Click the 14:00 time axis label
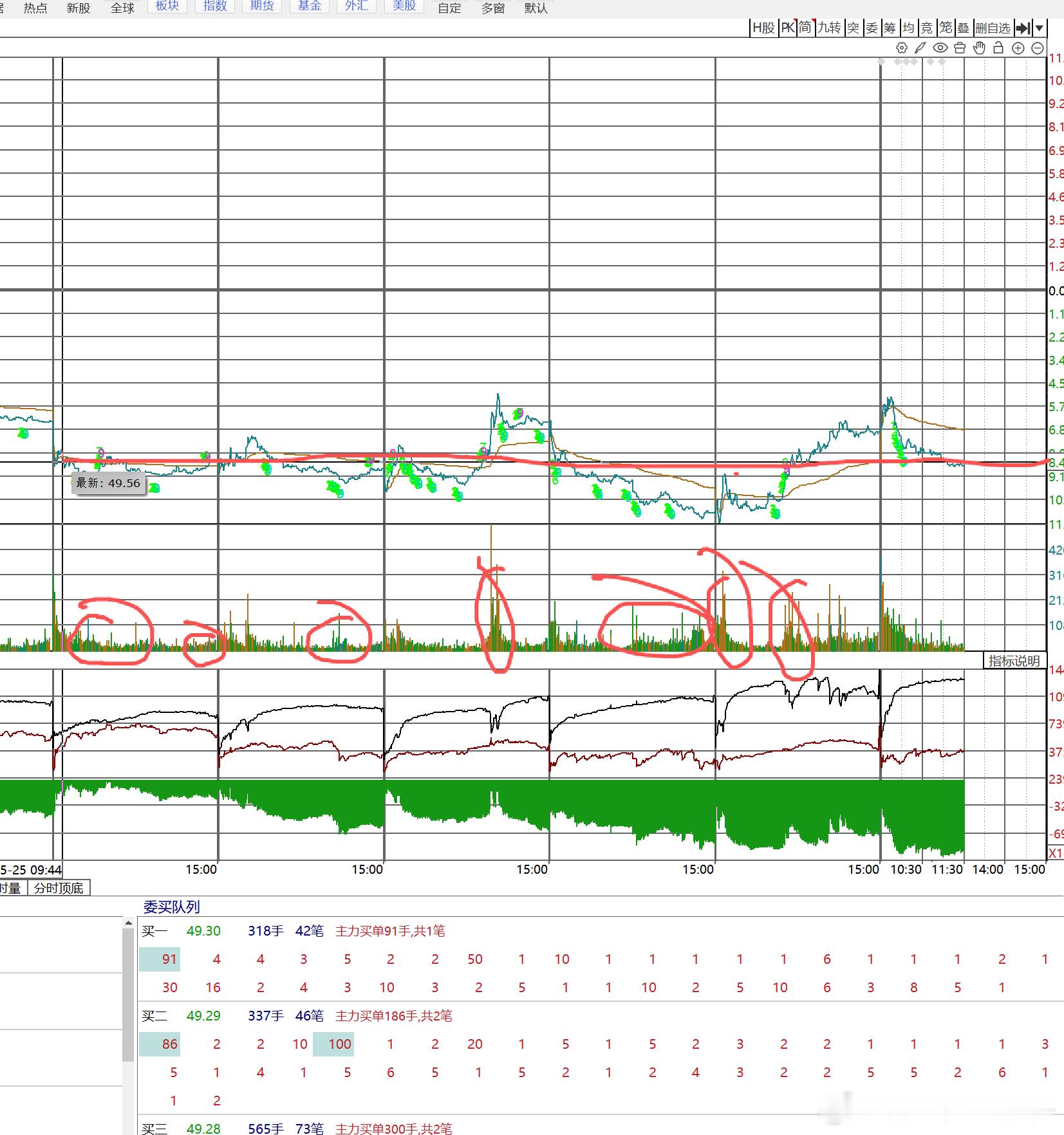The height and width of the screenshot is (1135, 1064). point(987,869)
